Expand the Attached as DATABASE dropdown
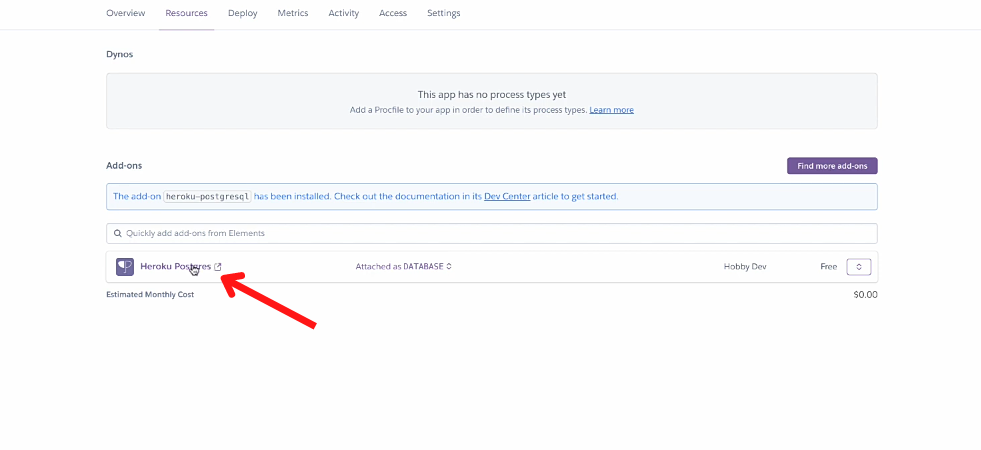981x450 pixels. 404,267
